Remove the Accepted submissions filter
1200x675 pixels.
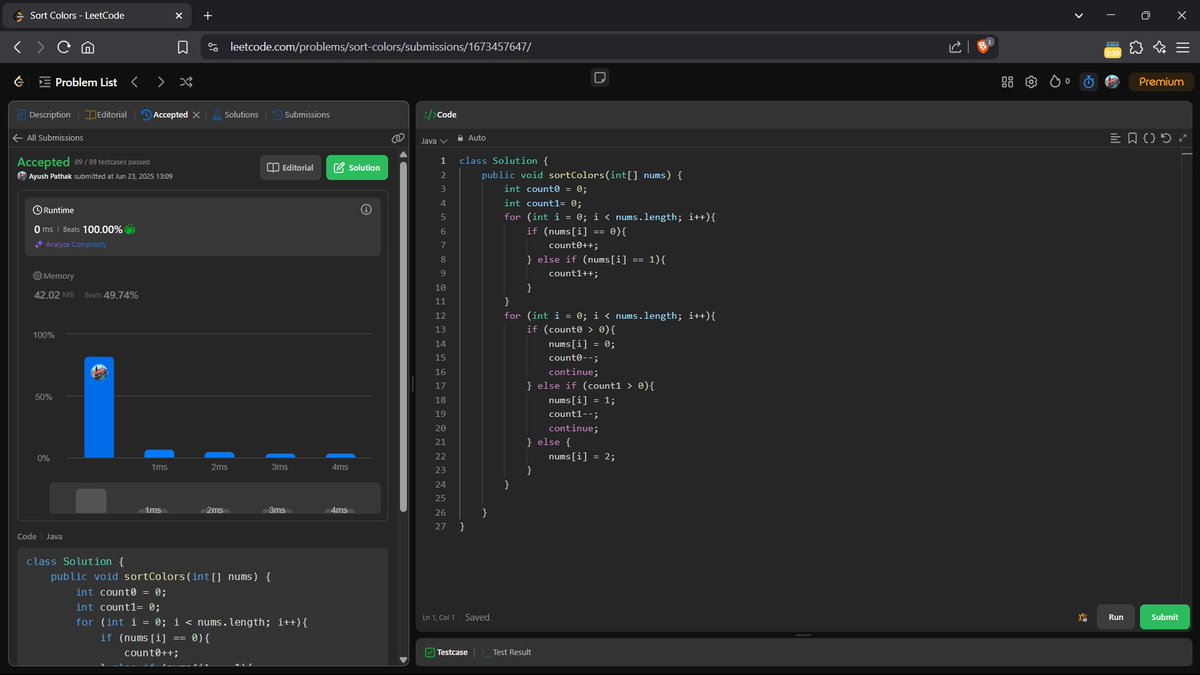[x=196, y=114]
